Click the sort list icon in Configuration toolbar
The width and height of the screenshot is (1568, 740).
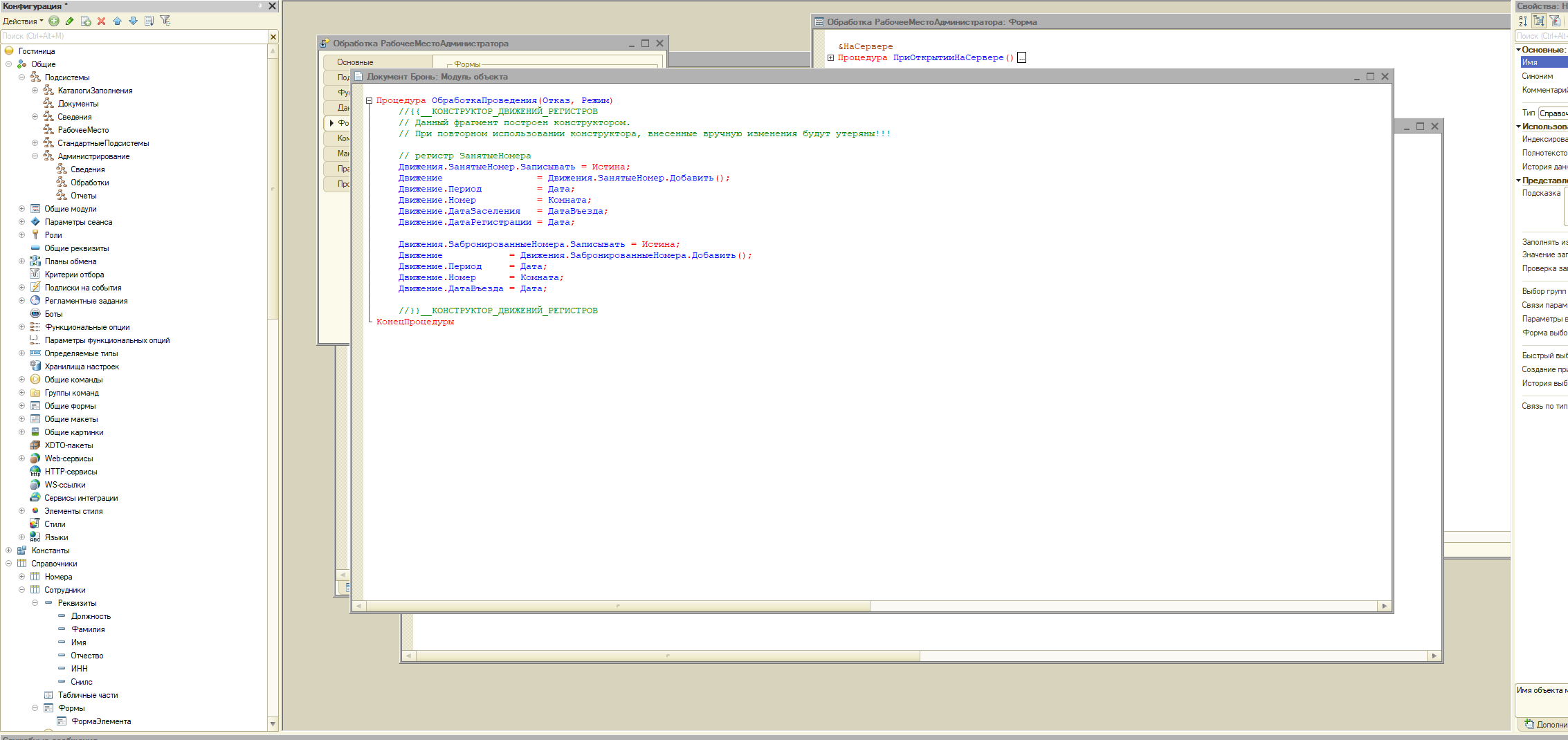(x=149, y=21)
